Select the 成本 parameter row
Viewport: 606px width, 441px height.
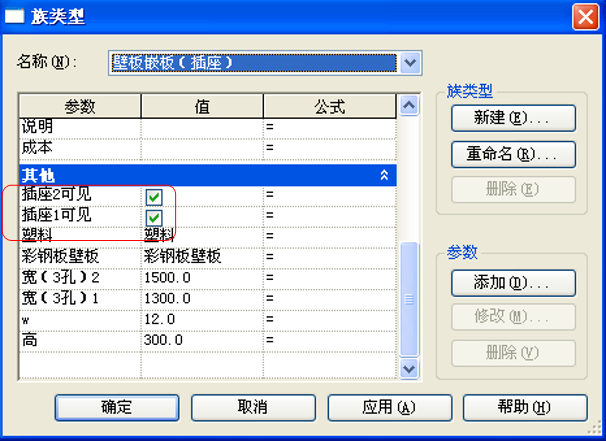pyautogui.click(x=208, y=148)
